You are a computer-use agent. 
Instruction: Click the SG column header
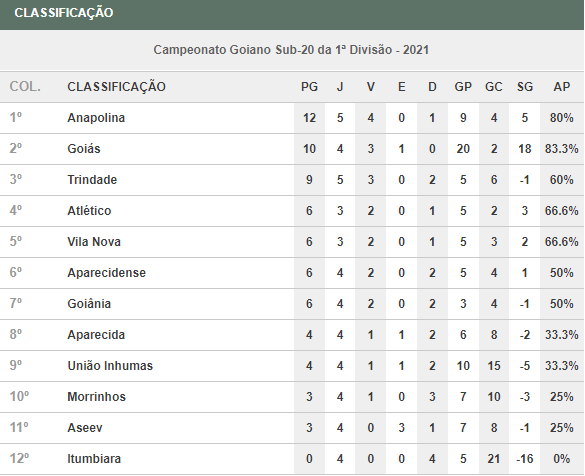click(525, 87)
